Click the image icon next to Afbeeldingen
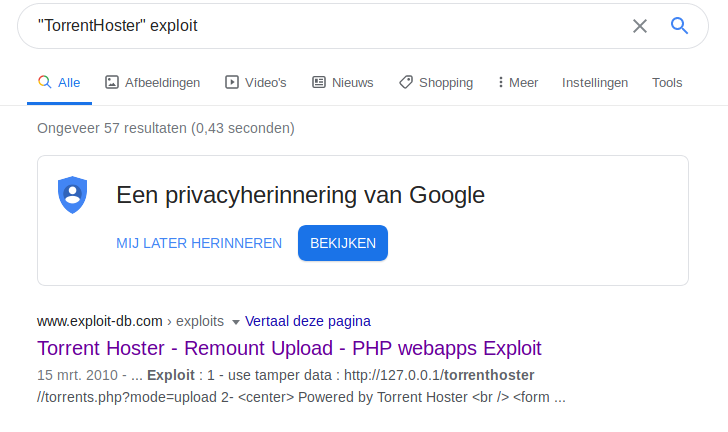The width and height of the screenshot is (728, 432). coord(112,82)
